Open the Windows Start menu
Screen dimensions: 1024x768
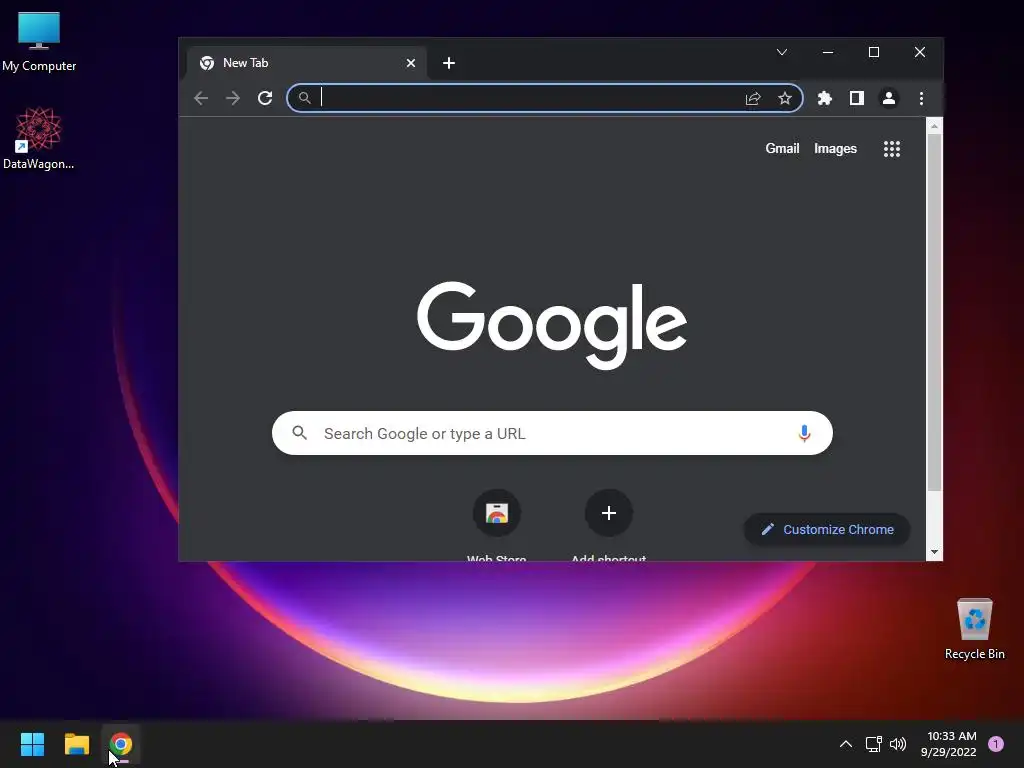[x=33, y=744]
